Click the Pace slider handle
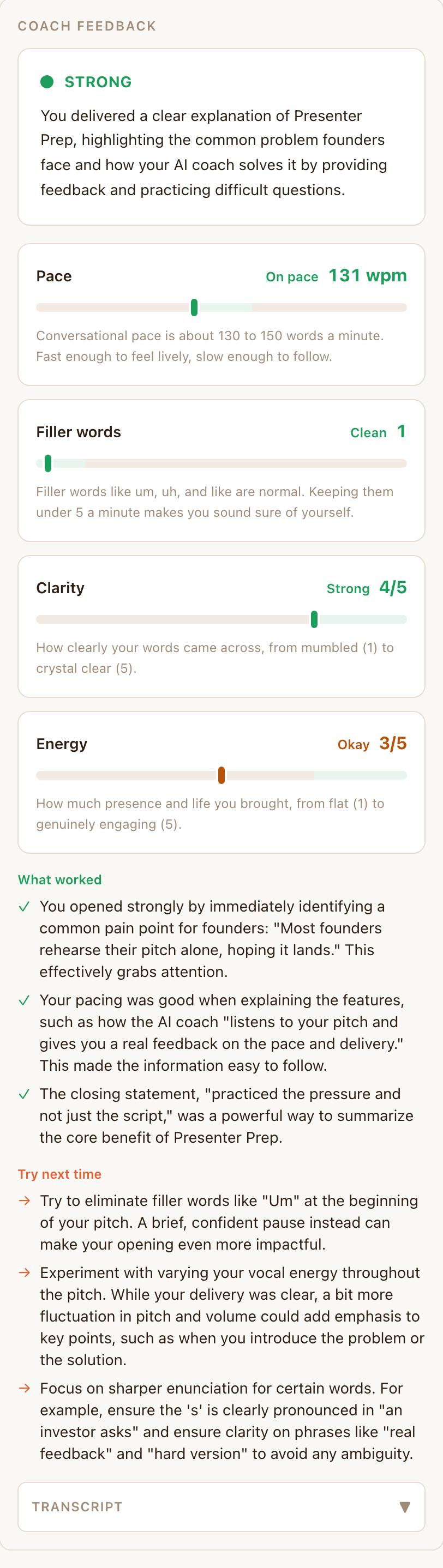 coord(194,307)
